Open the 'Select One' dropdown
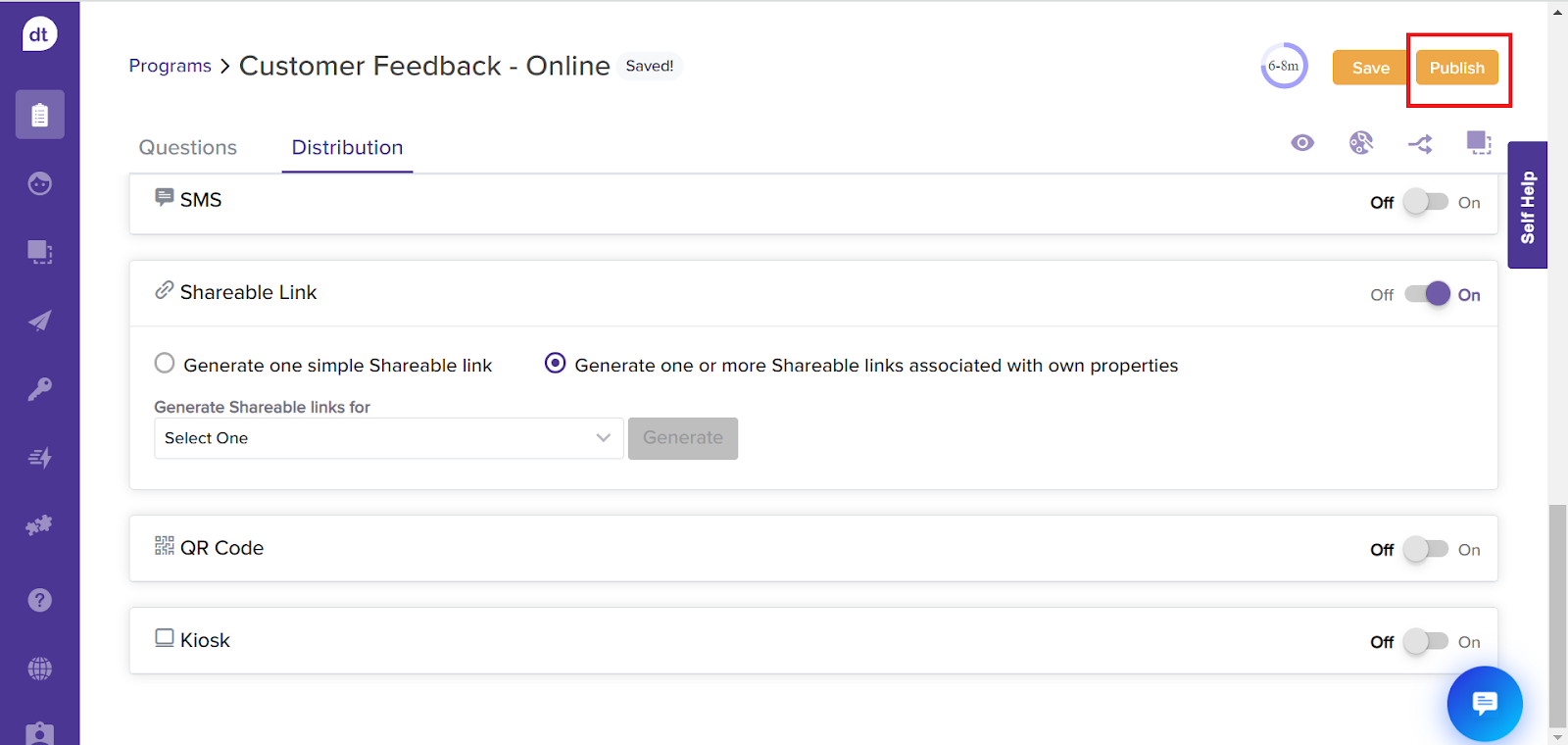Viewport: 1568px width, 745px height. pyautogui.click(x=388, y=438)
